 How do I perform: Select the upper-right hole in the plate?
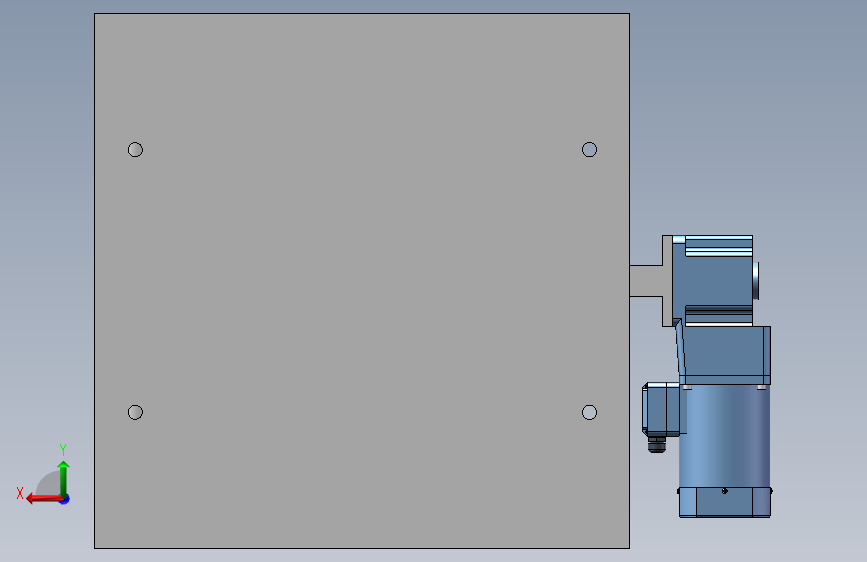(589, 150)
